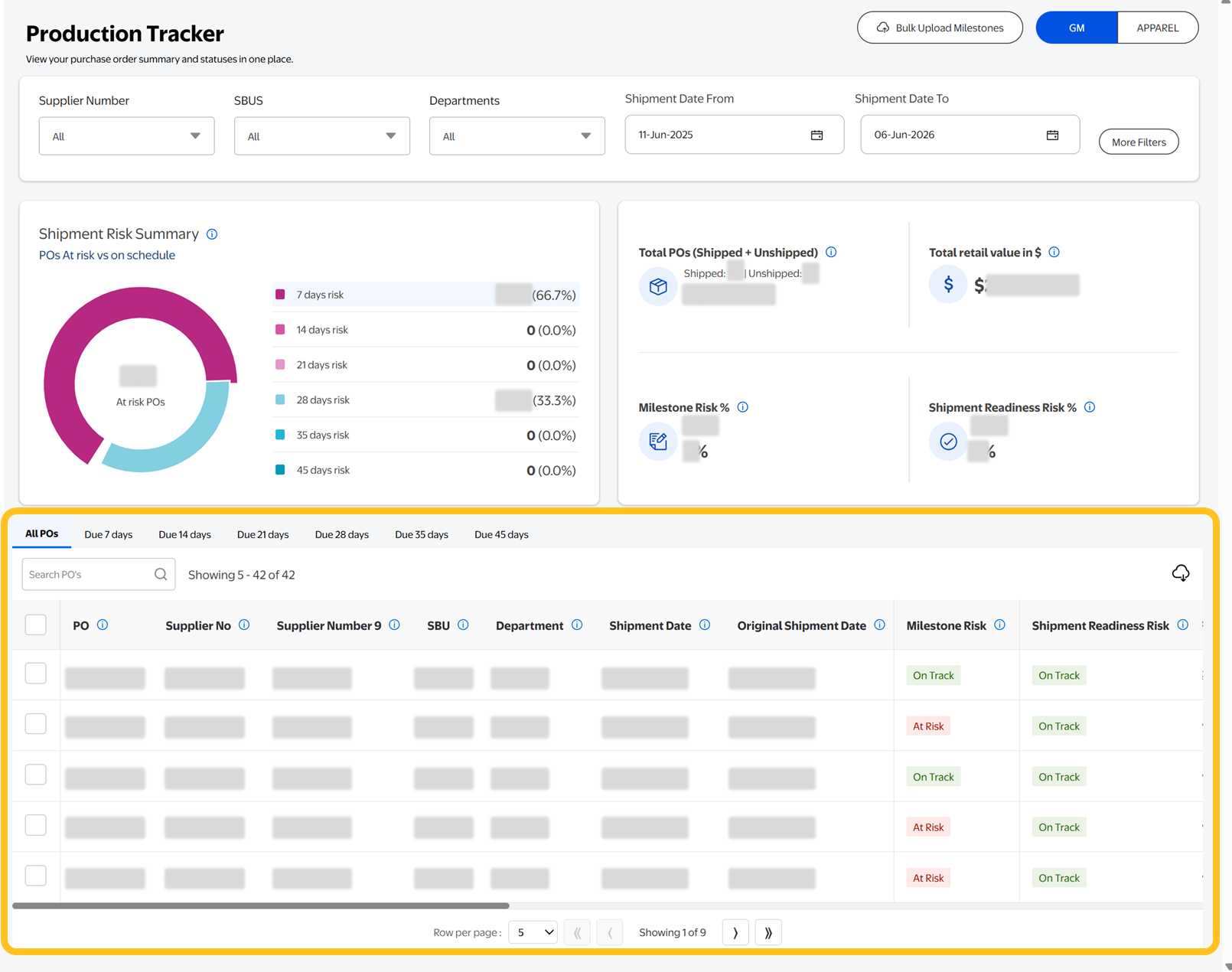Click the More Filters button
The width and height of the screenshot is (1232, 972).
coord(1138,142)
